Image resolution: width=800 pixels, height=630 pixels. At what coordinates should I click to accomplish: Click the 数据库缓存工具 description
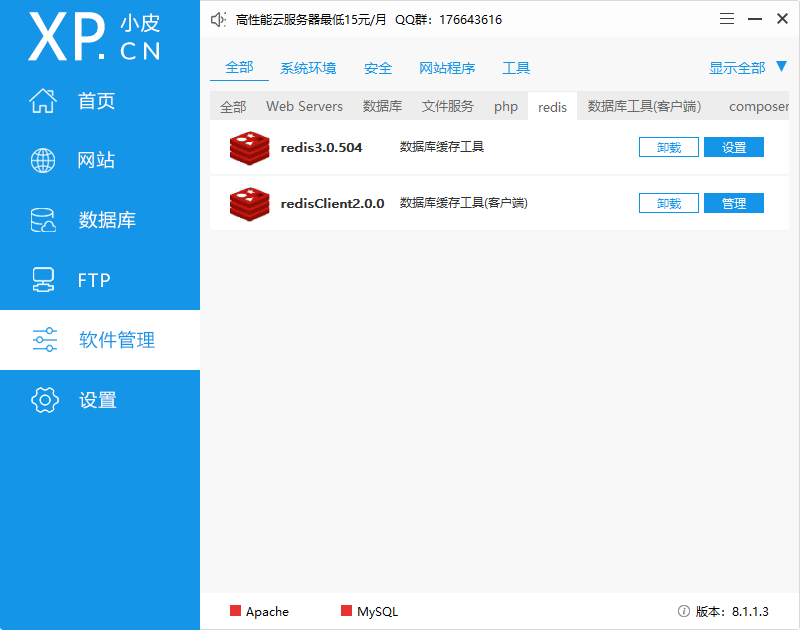(441, 147)
